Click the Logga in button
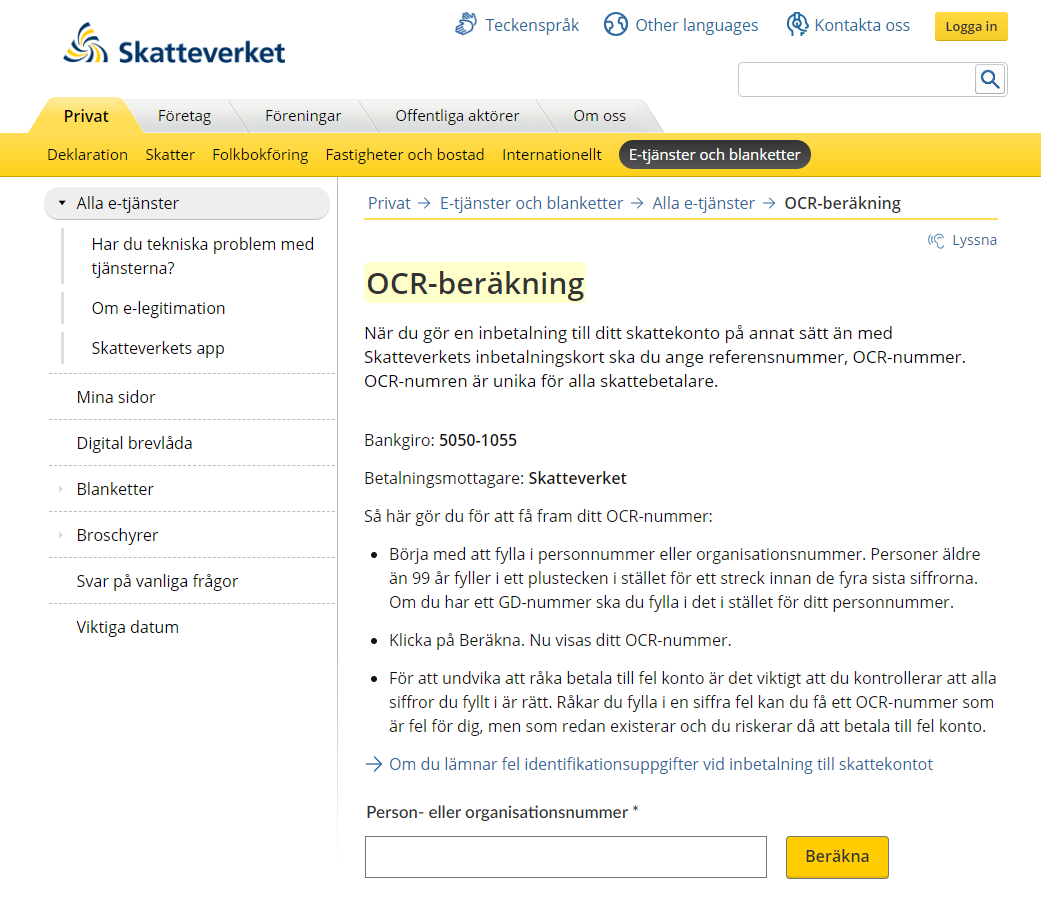 pos(970,26)
